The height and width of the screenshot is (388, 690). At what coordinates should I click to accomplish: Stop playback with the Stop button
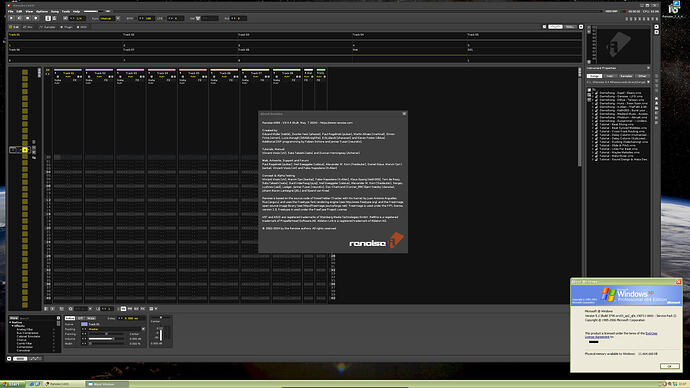tap(27, 18)
